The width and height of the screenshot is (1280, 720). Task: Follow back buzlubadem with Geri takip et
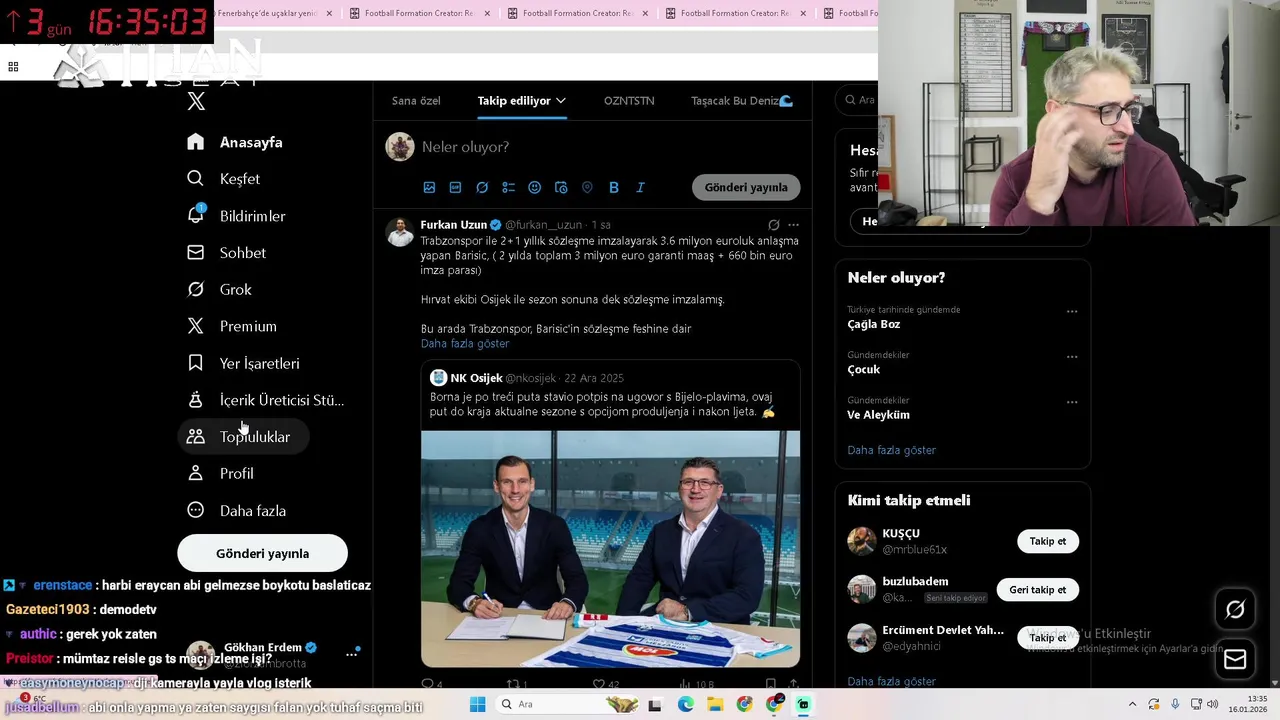point(1037,589)
